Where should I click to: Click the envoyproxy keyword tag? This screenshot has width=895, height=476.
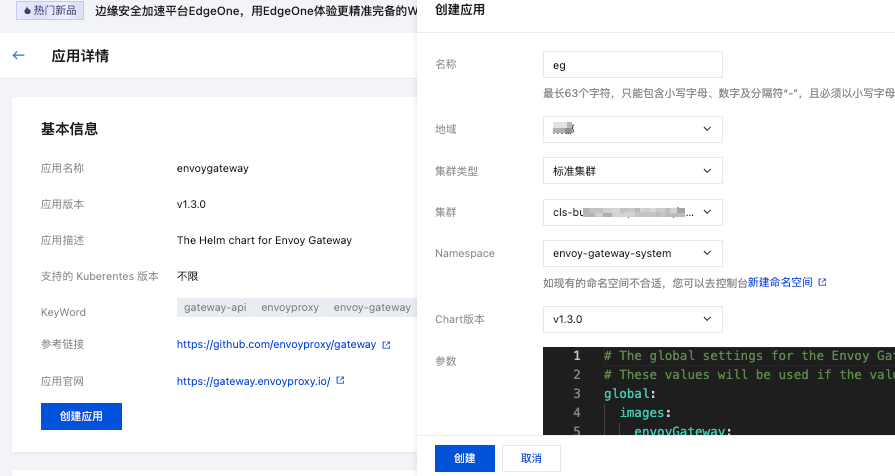point(290,308)
